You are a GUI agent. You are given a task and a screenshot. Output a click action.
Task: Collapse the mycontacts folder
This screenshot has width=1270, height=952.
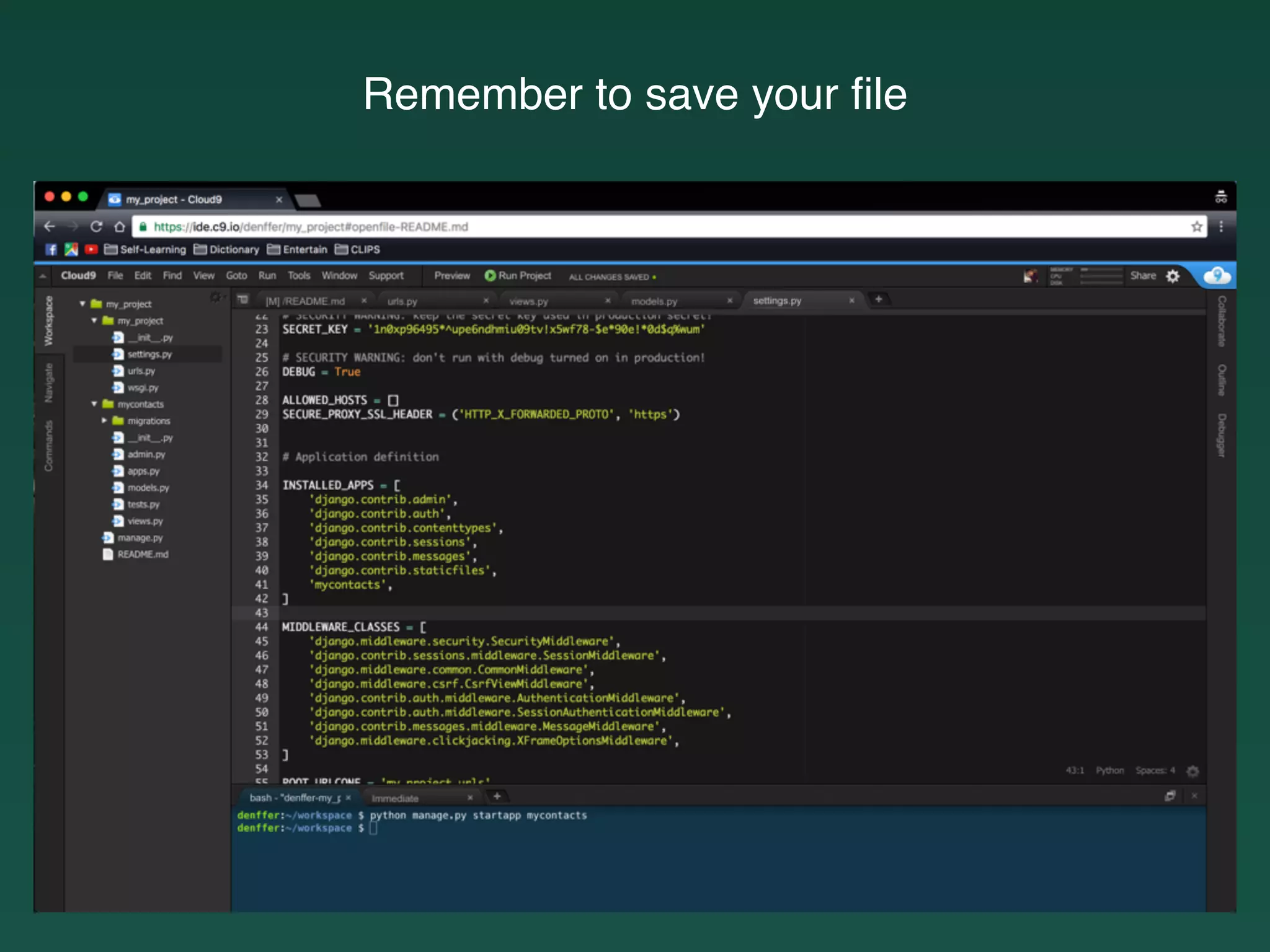(x=94, y=404)
